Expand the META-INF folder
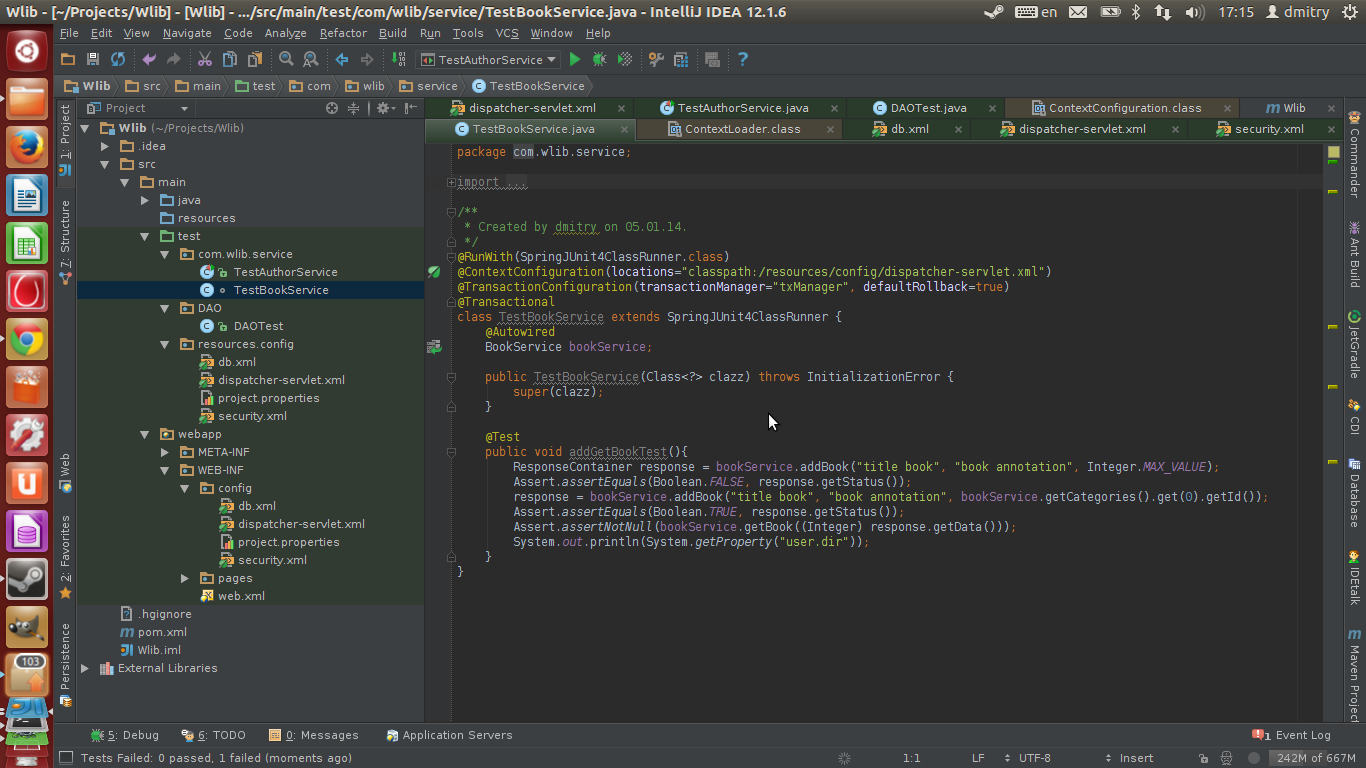Screen dimensions: 1366x768 pyautogui.click(x=165, y=452)
